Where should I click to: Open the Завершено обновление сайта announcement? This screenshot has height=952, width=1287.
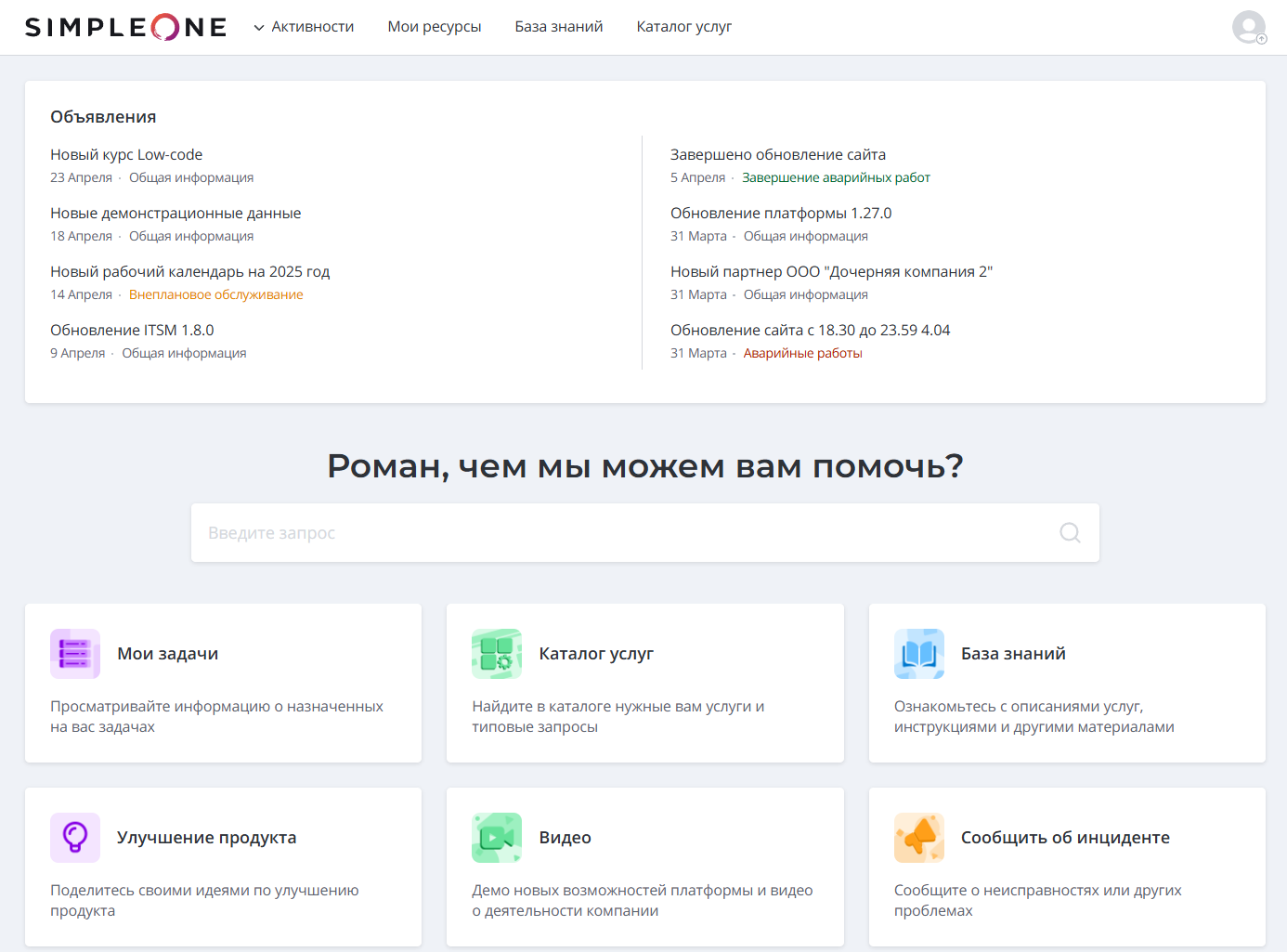pos(778,155)
